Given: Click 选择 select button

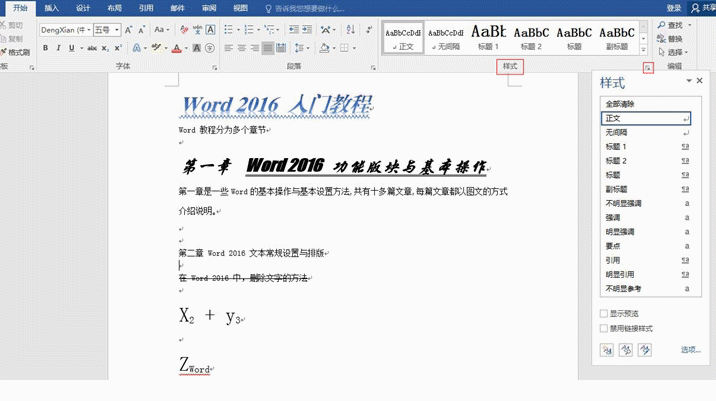Looking at the screenshot, I should [673, 53].
